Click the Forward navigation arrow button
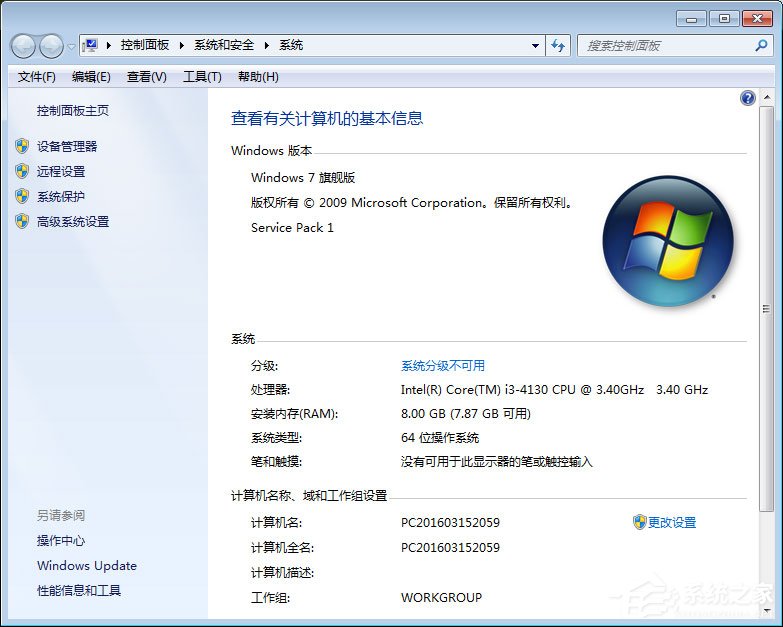 (51, 46)
